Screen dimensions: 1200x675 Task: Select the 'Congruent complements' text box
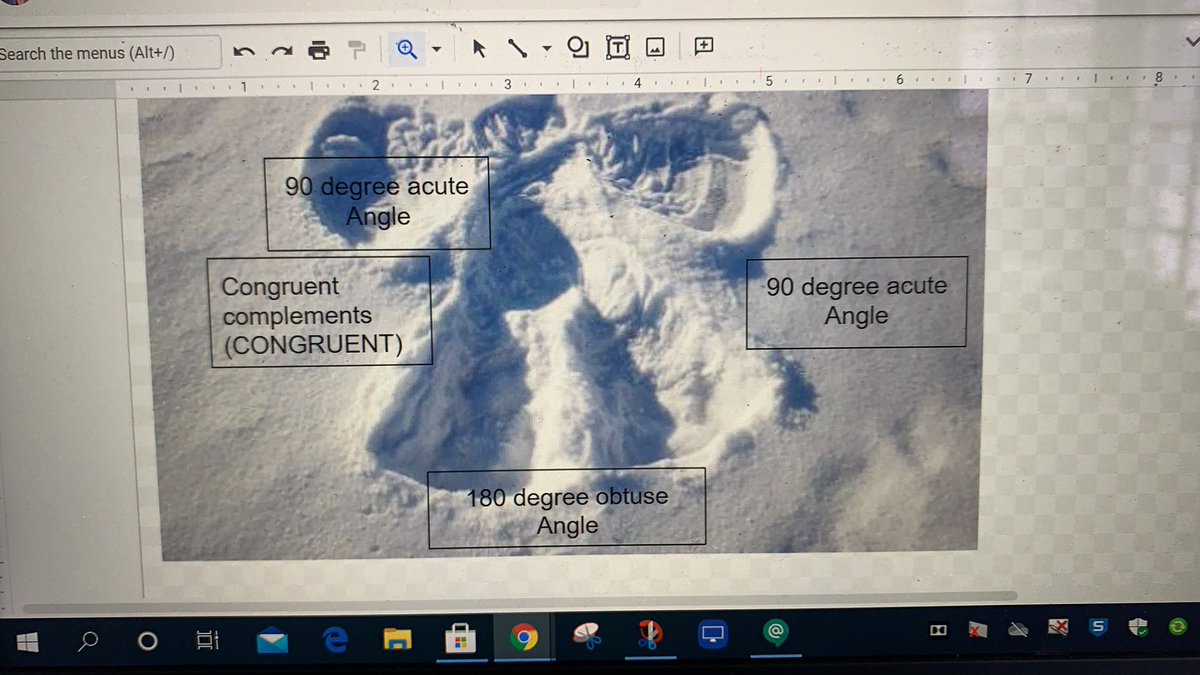pyautogui.click(x=320, y=312)
